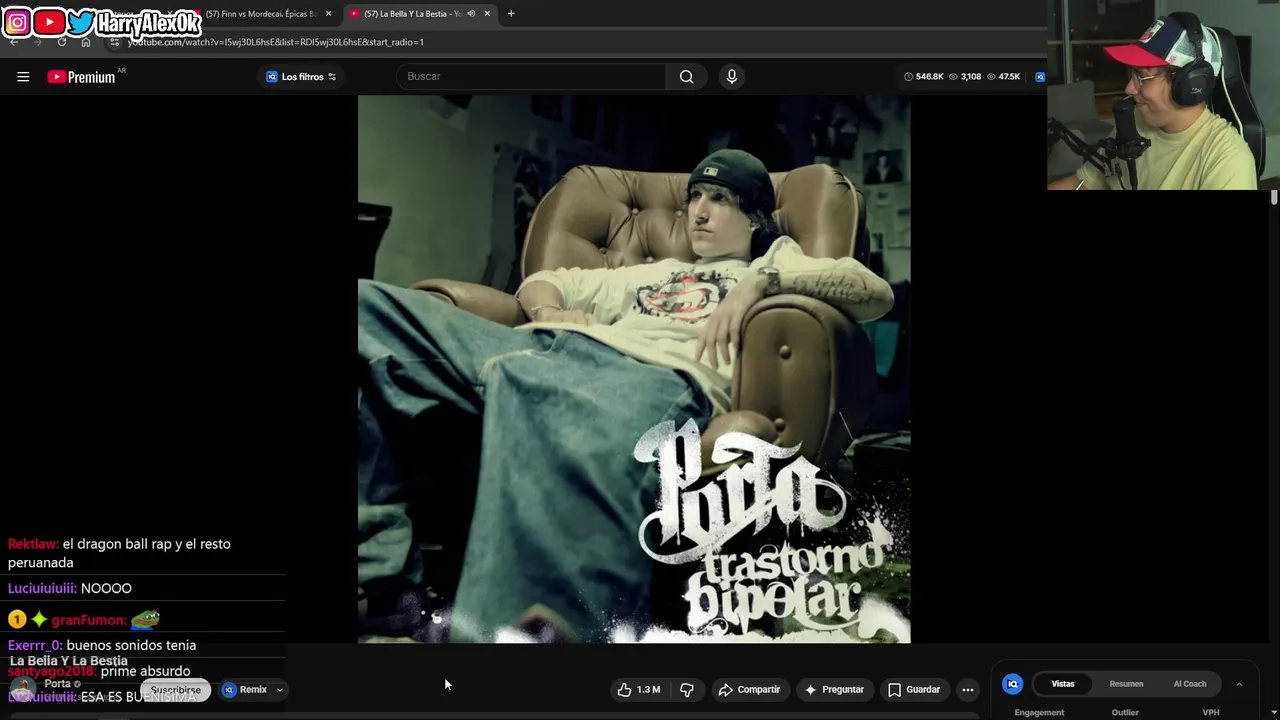This screenshot has width=1280, height=720.
Task: Click the Remix button
Action: click(x=245, y=690)
